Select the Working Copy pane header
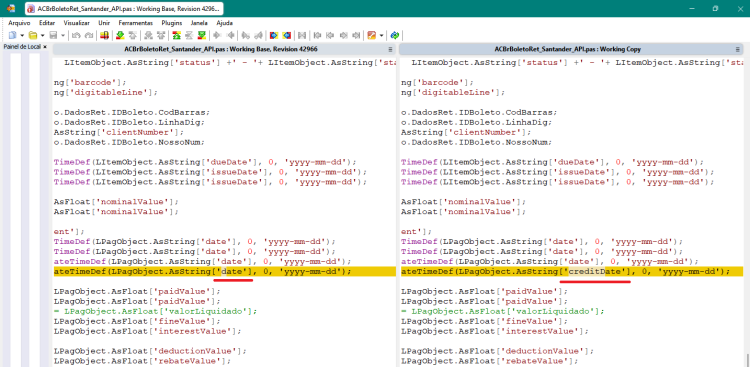 (571, 49)
